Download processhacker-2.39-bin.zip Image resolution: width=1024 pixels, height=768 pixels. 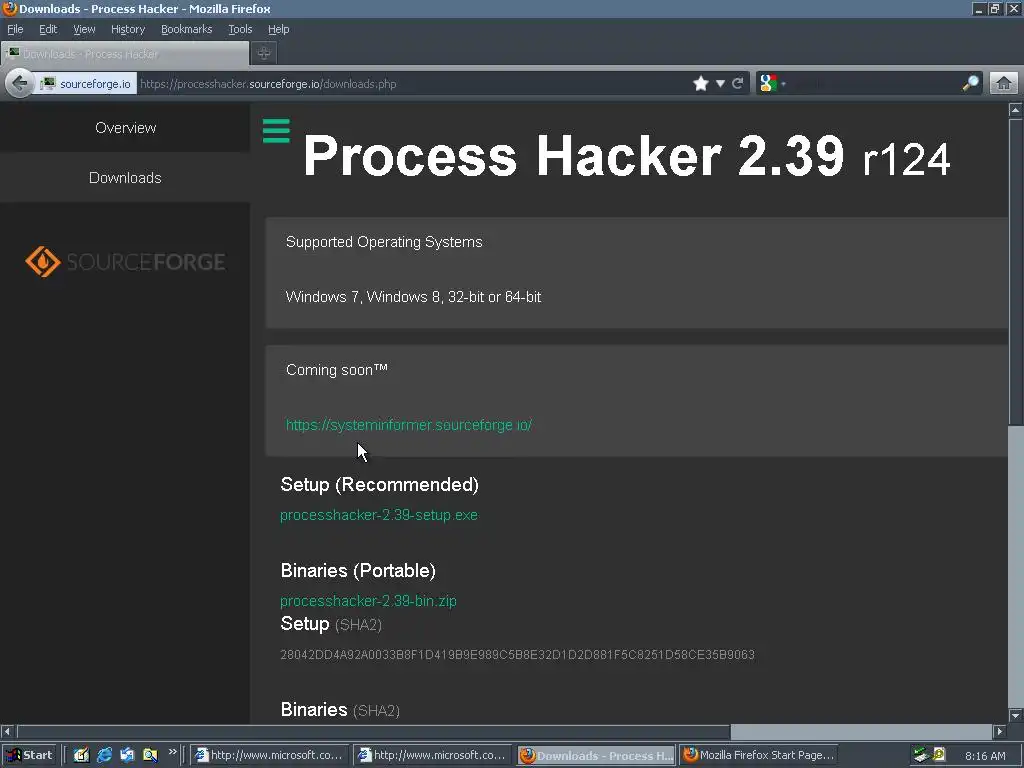point(368,601)
